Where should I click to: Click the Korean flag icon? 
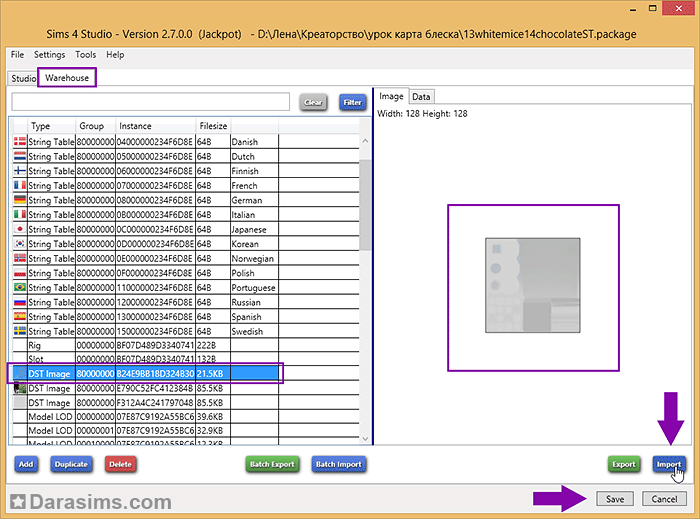[x=19, y=244]
